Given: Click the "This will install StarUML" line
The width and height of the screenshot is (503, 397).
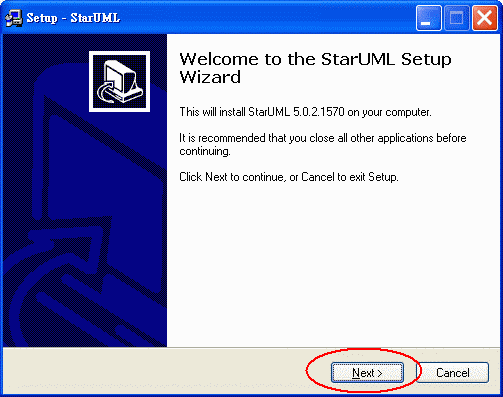Looking at the screenshot, I should 305,112.
